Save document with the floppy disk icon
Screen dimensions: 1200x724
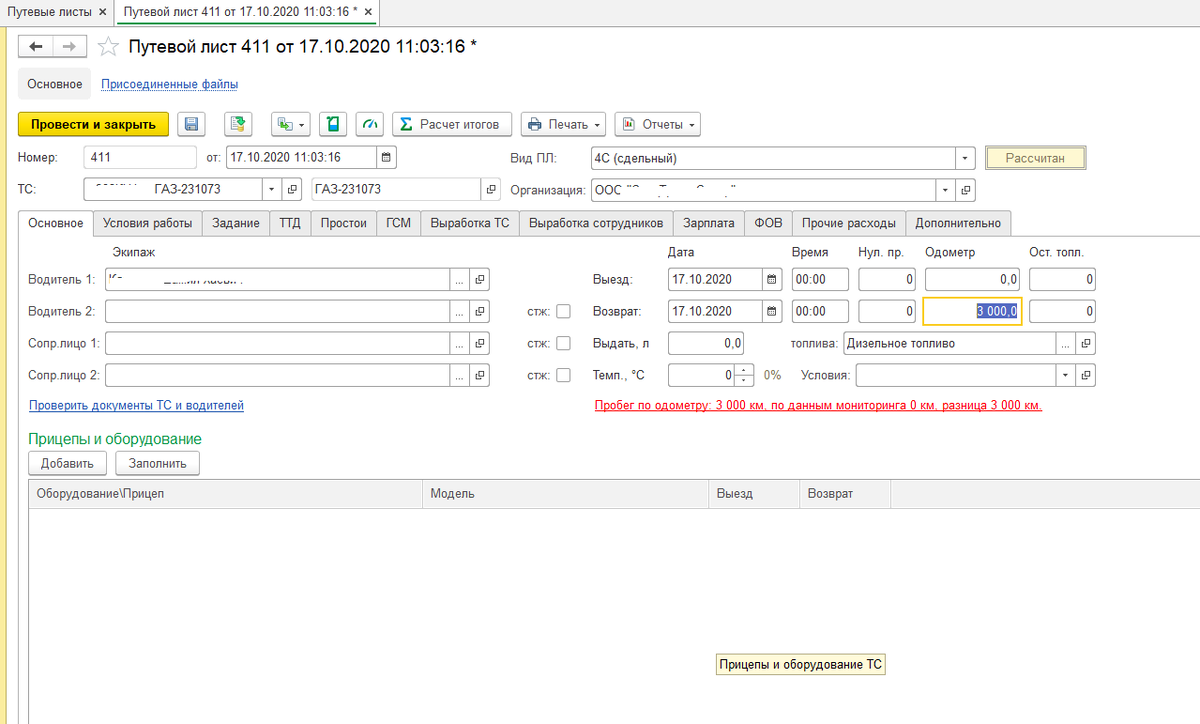[192, 124]
